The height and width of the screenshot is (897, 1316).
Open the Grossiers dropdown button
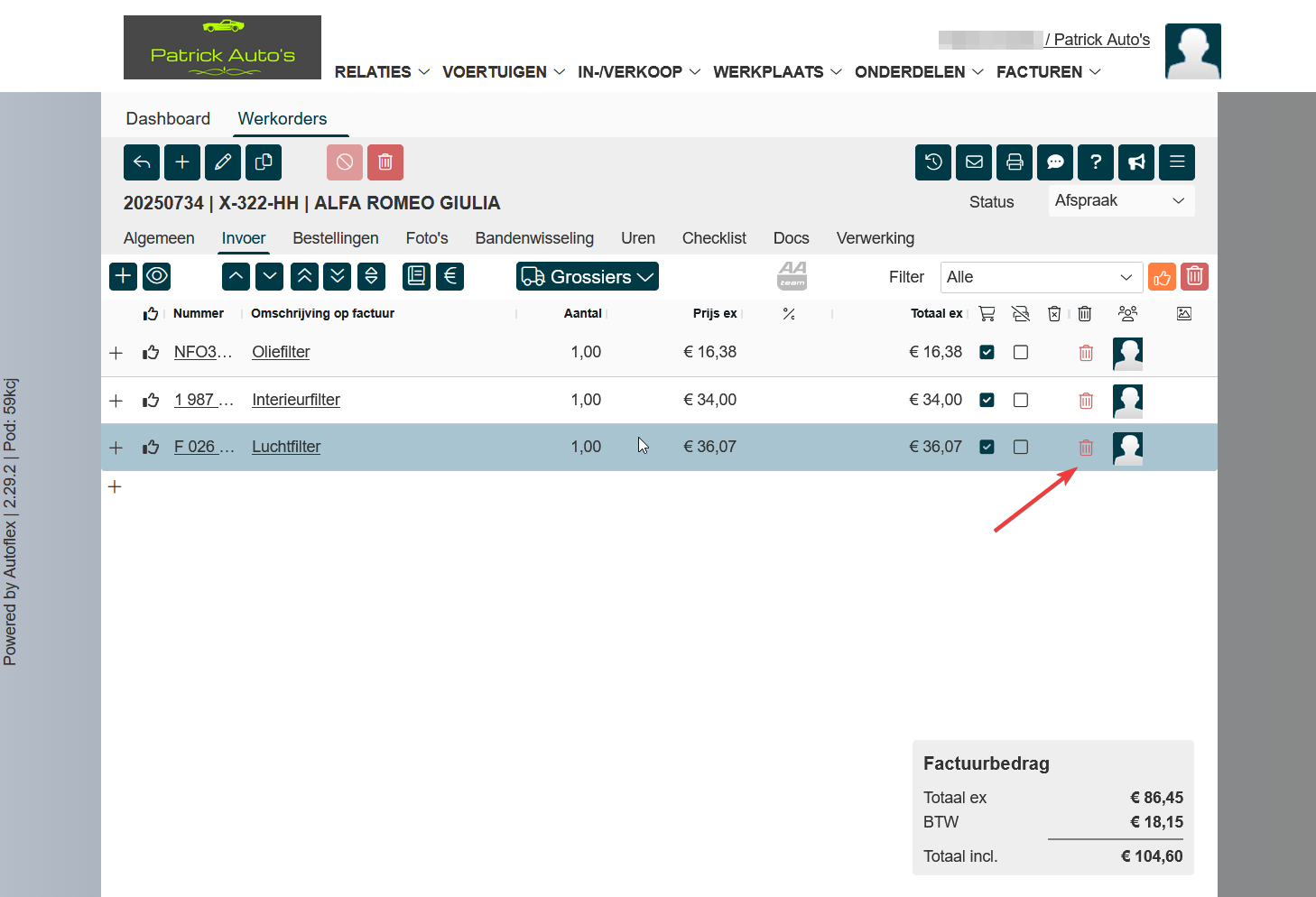[x=588, y=277]
